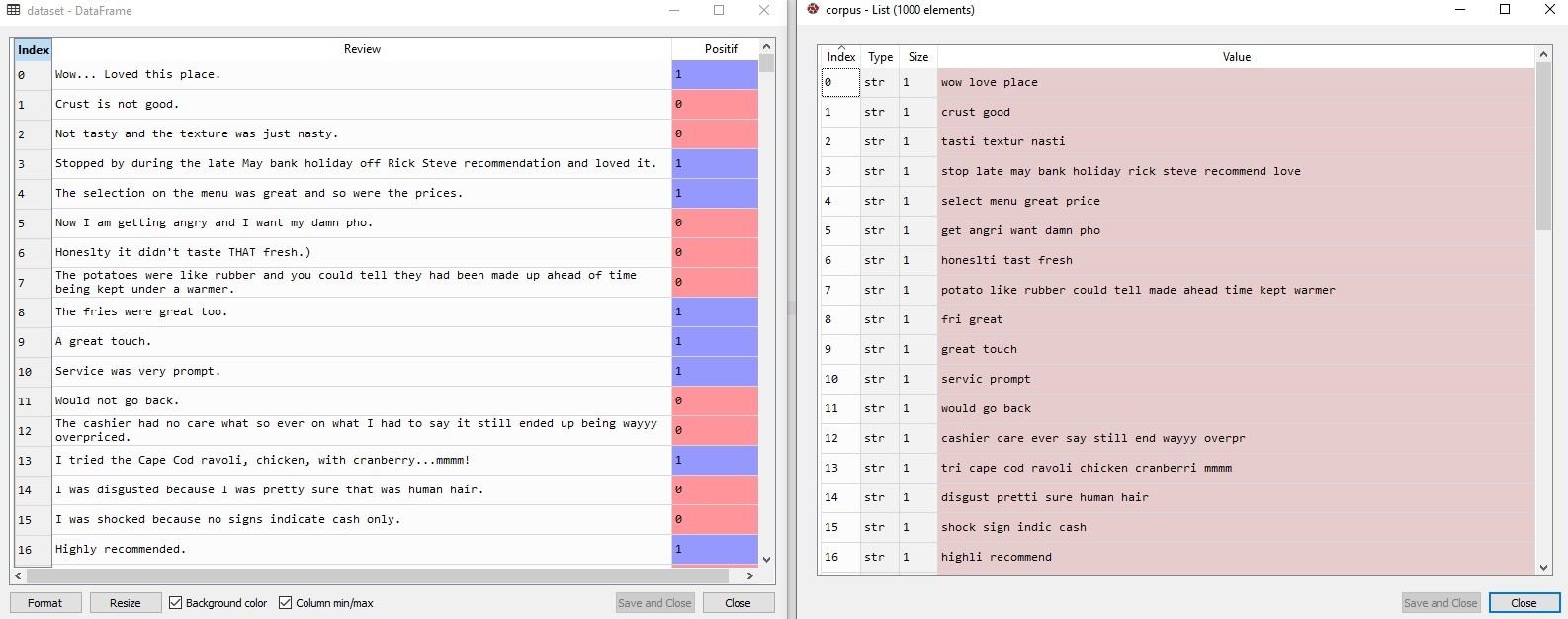1568x619 pixels.
Task: Click the Size column header in corpus
Action: click(x=918, y=57)
